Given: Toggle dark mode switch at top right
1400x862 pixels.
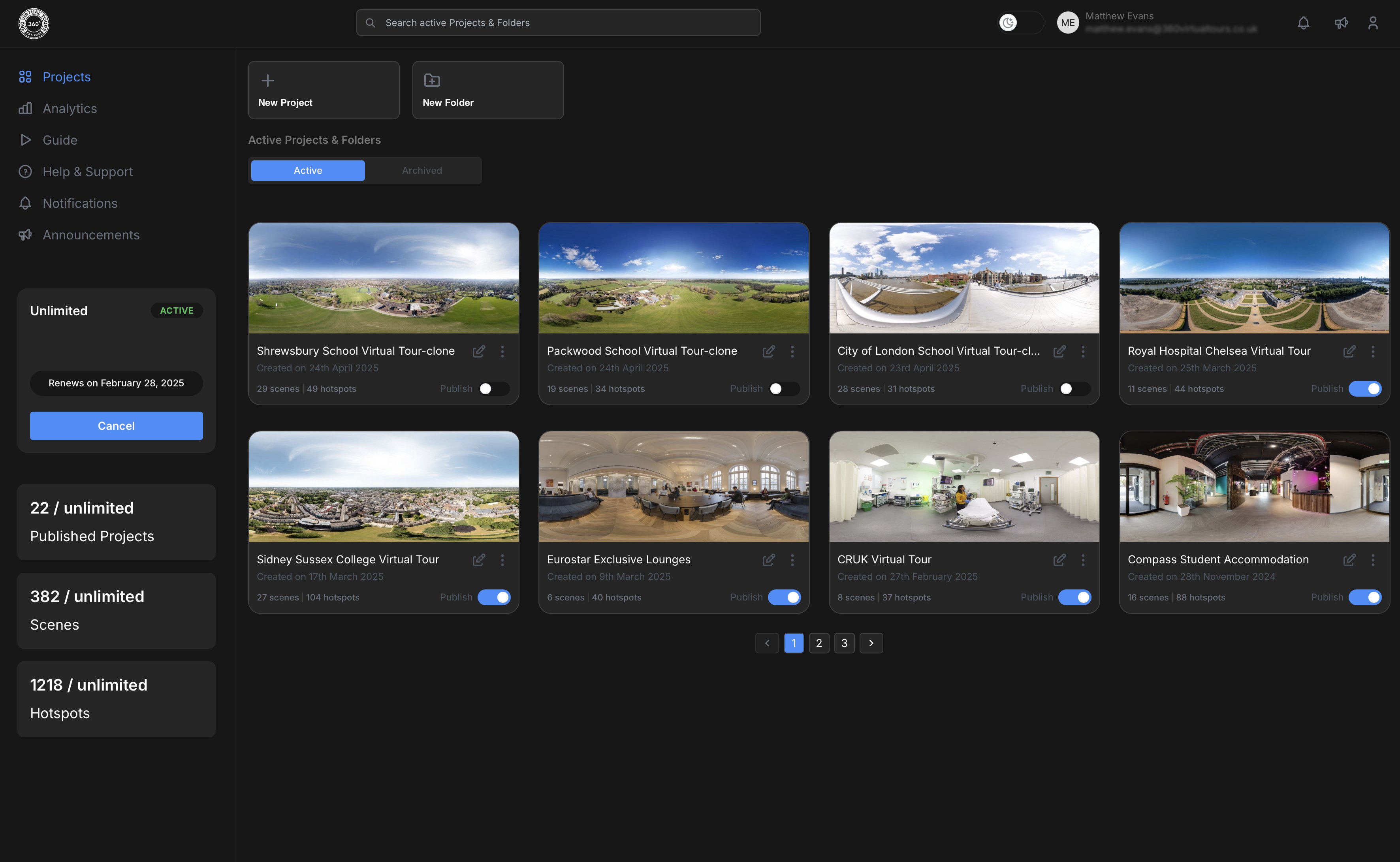Looking at the screenshot, I should pos(1020,23).
